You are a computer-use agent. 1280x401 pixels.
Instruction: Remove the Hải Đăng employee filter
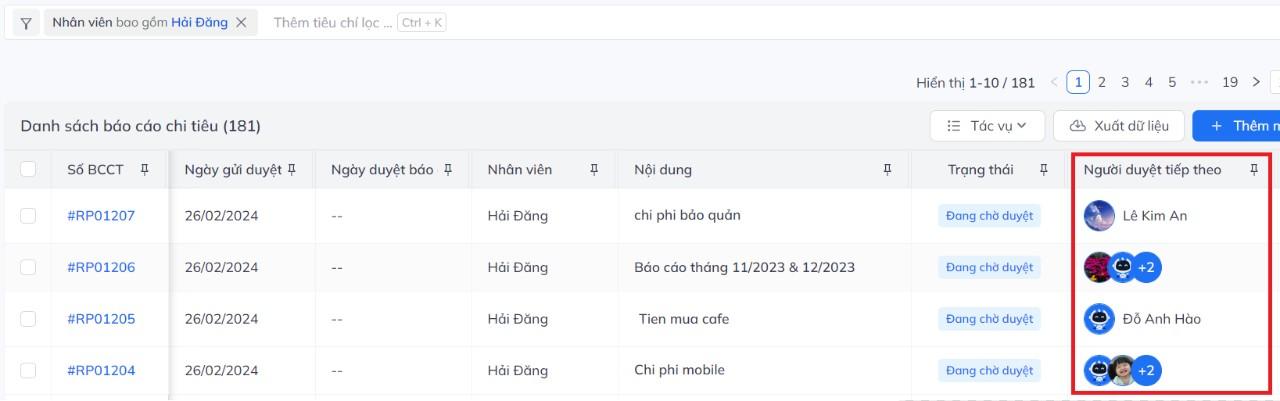[241, 23]
